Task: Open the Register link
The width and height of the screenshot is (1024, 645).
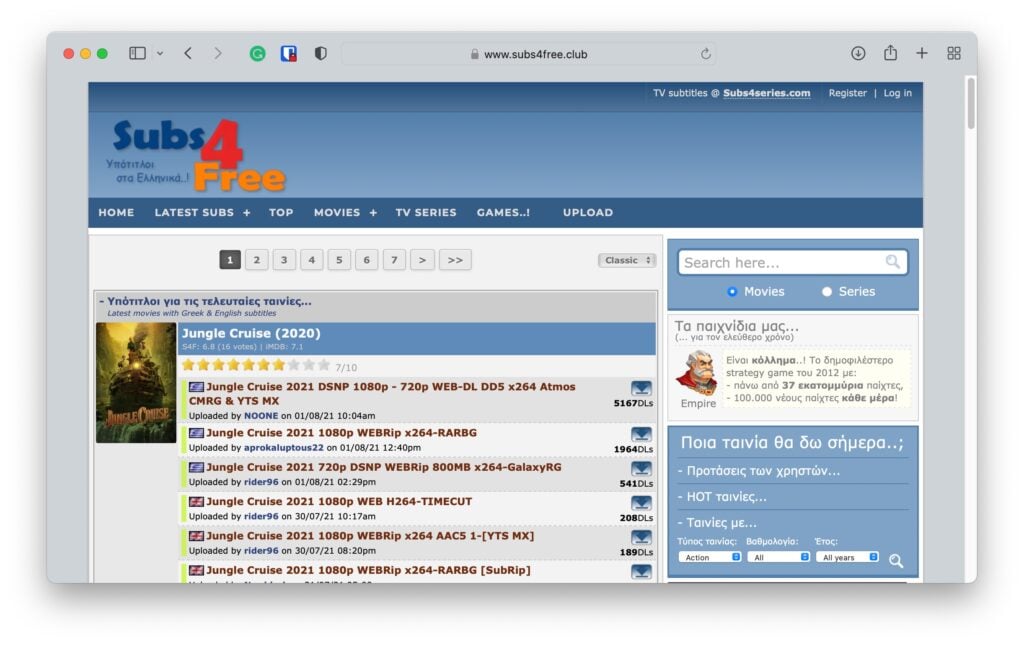Action: (847, 93)
